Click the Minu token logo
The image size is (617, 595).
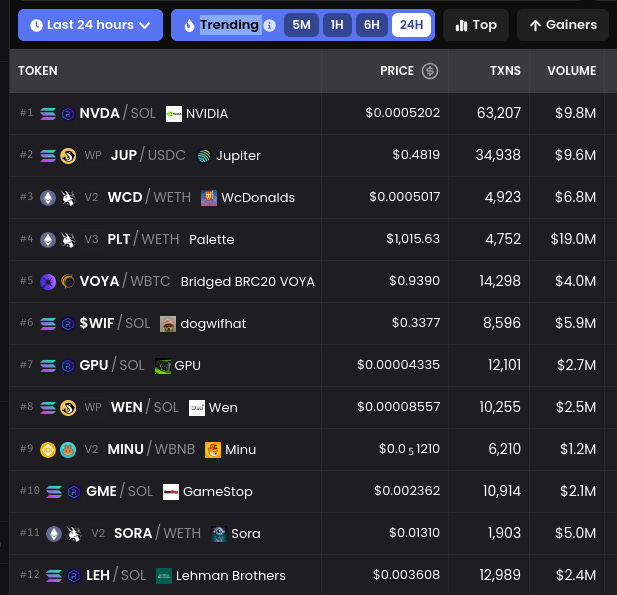pyautogui.click(x=213, y=450)
